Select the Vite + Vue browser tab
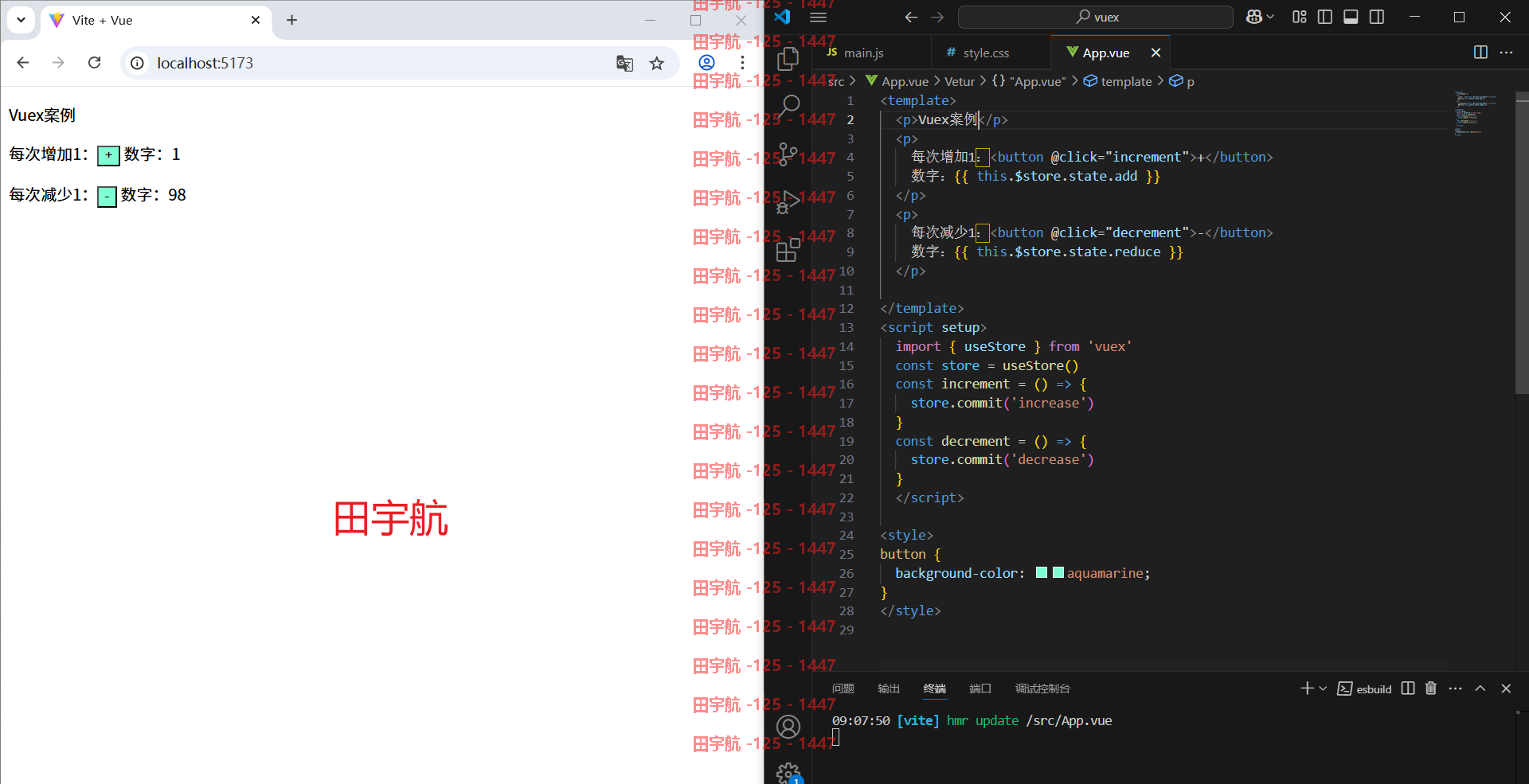The height and width of the screenshot is (784, 1529). [155, 20]
